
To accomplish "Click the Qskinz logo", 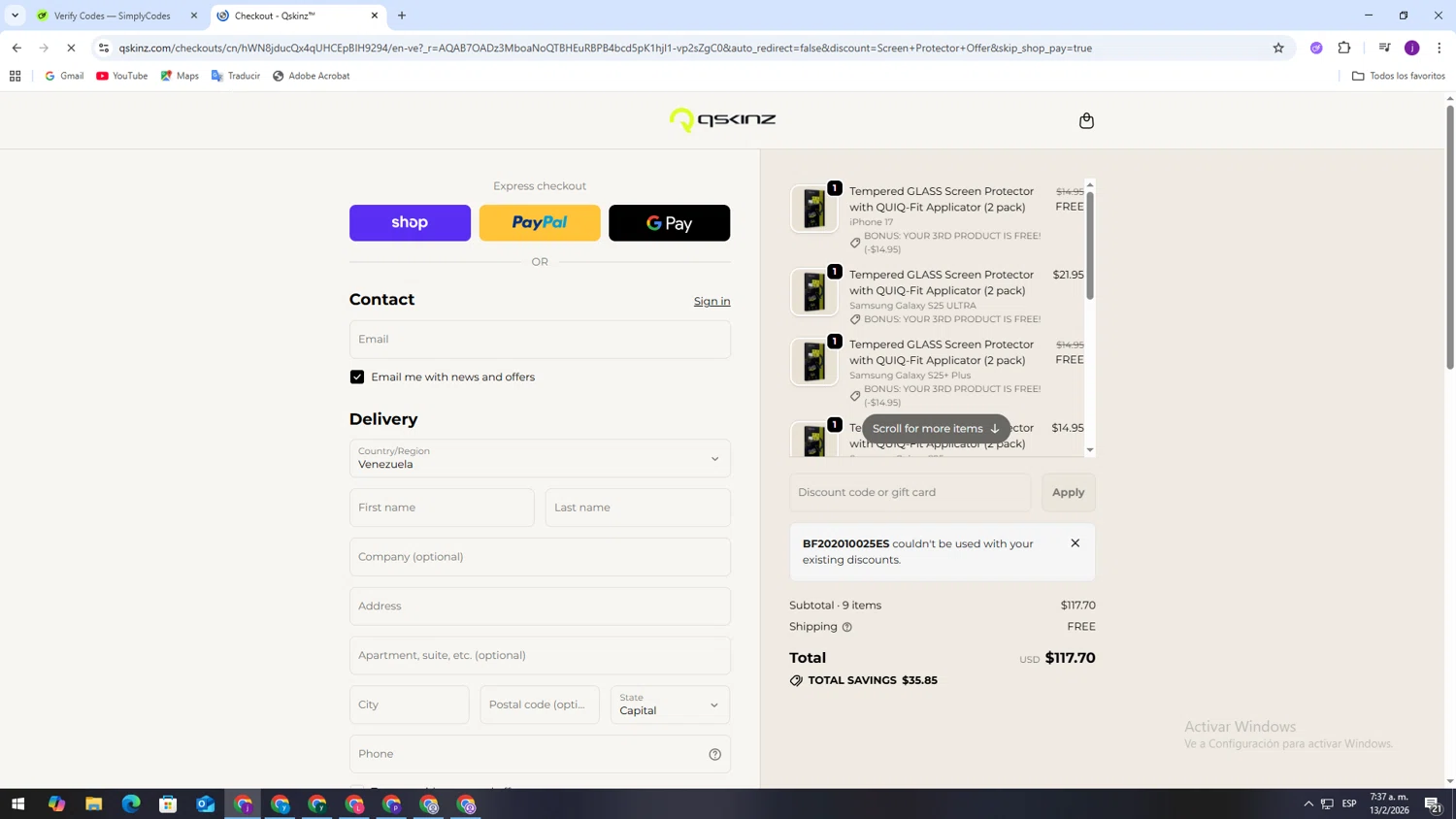I will tap(722, 119).
